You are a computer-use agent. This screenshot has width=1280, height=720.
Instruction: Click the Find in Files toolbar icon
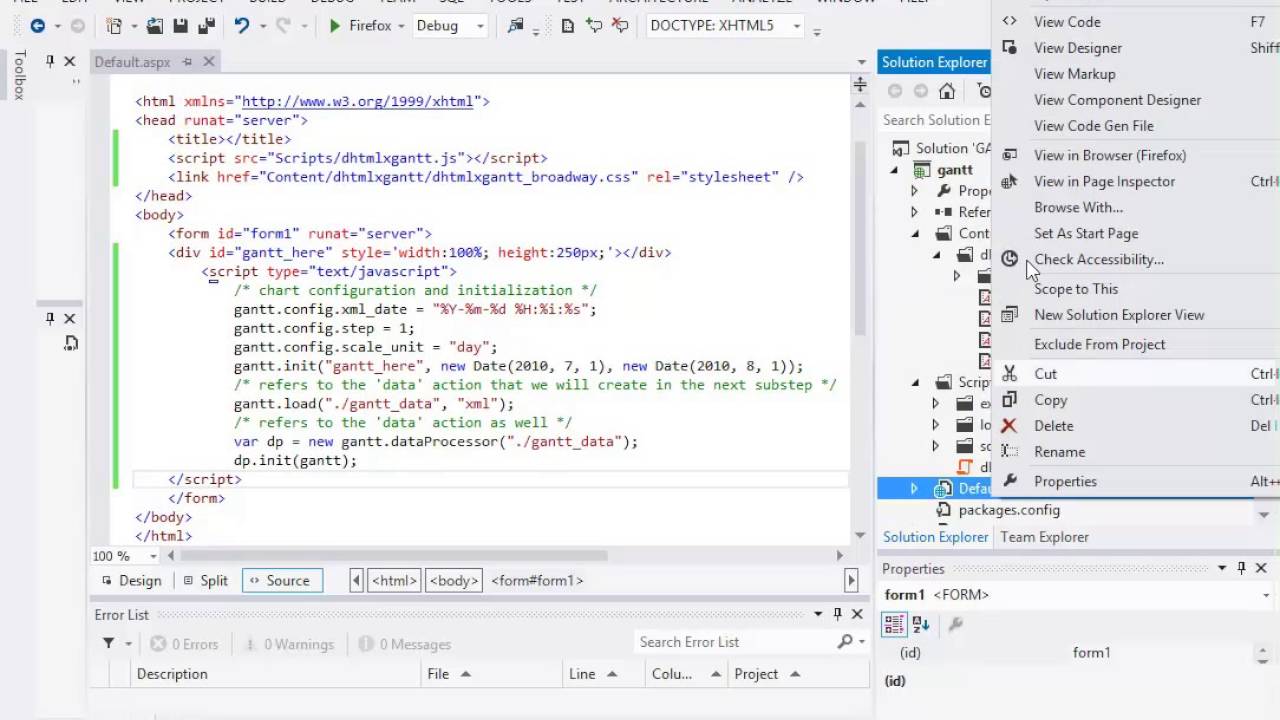click(x=516, y=26)
